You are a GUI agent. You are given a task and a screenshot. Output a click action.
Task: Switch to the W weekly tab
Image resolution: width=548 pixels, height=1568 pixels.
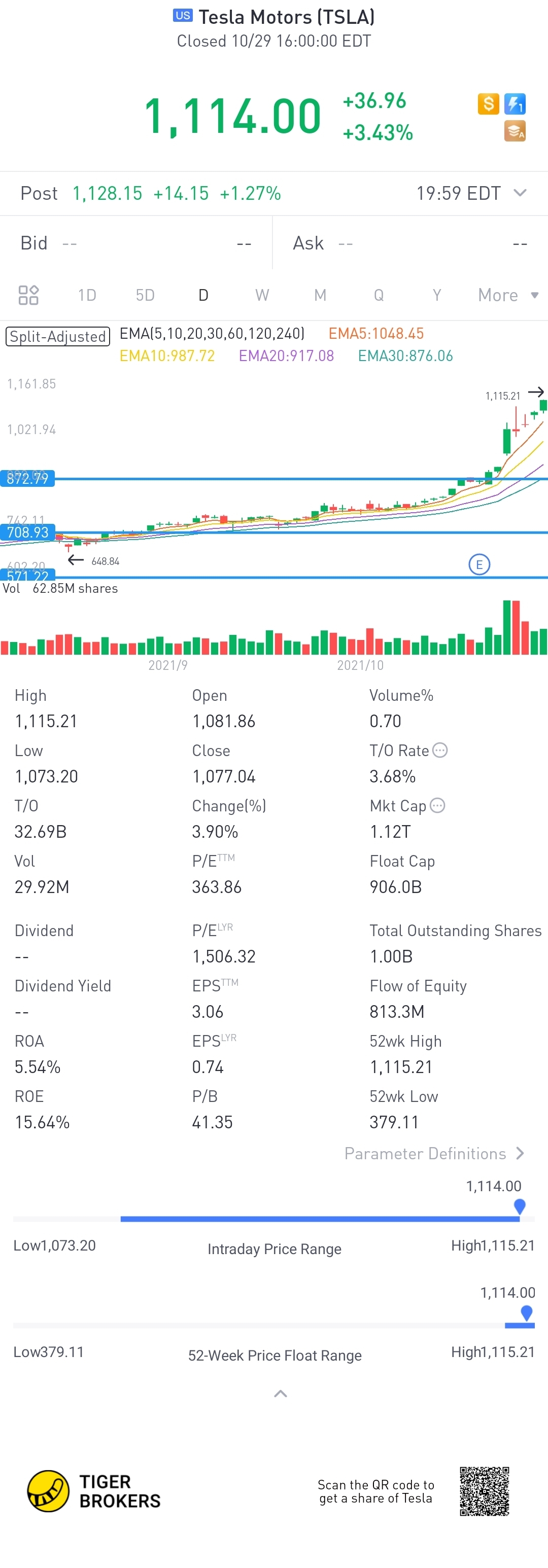pos(262,295)
